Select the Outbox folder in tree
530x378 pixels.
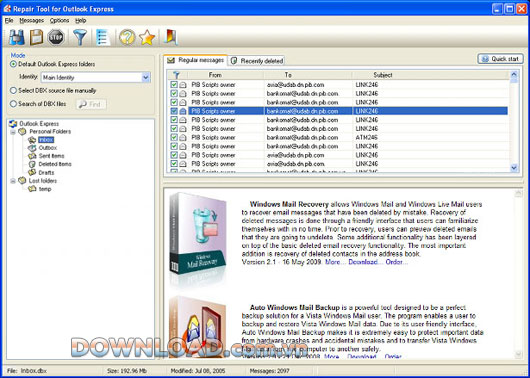pos(48,148)
